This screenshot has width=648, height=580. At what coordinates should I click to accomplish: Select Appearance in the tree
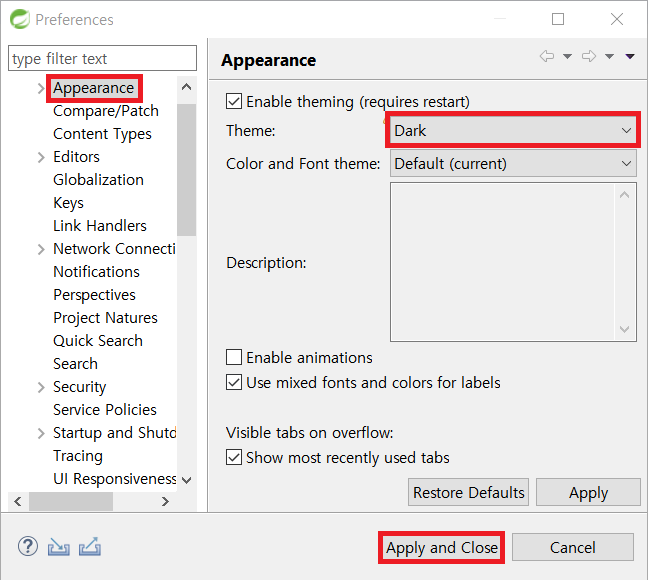[x=93, y=88]
